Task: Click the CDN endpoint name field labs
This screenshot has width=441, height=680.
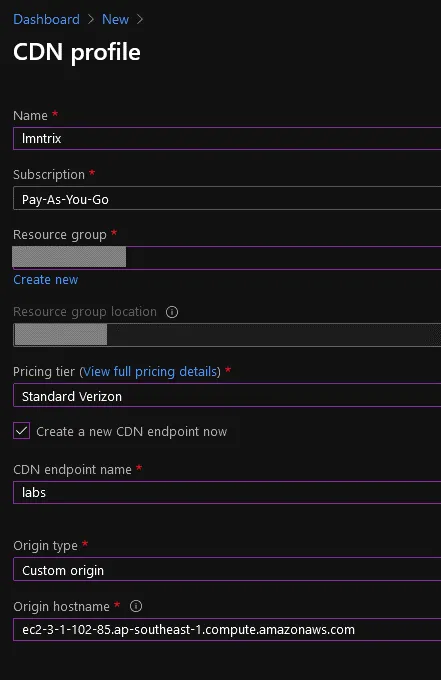Action: pyautogui.click(x=227, y=493)
